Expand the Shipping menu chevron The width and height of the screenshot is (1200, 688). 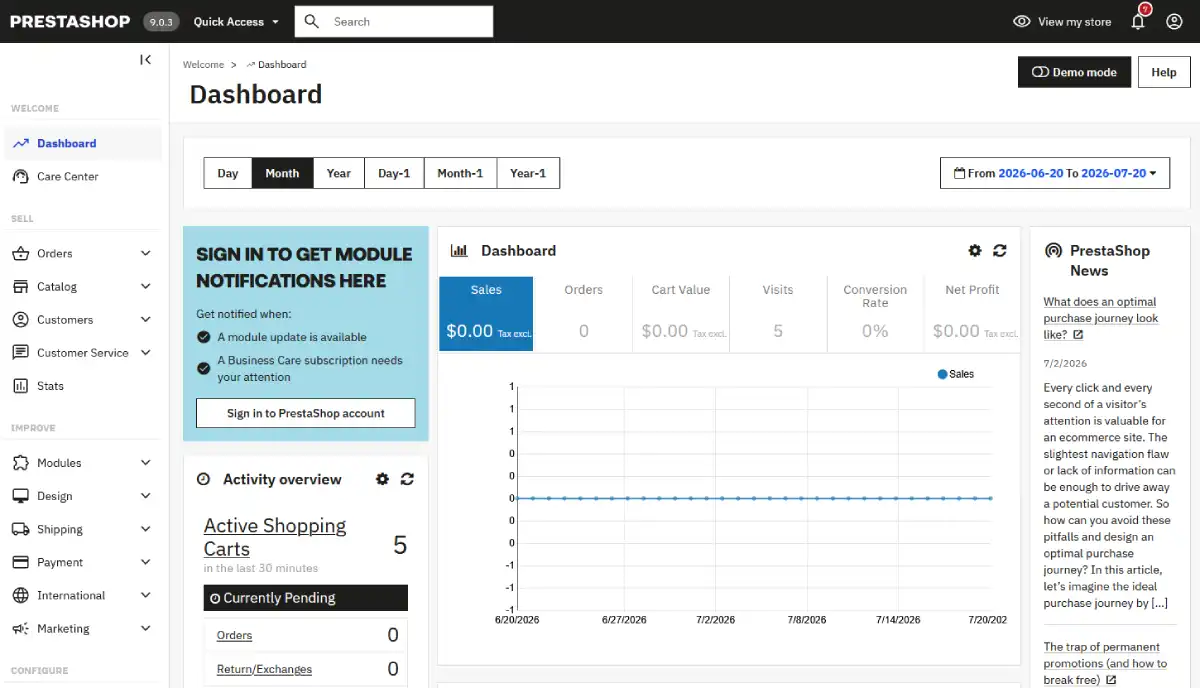point(146,529)
